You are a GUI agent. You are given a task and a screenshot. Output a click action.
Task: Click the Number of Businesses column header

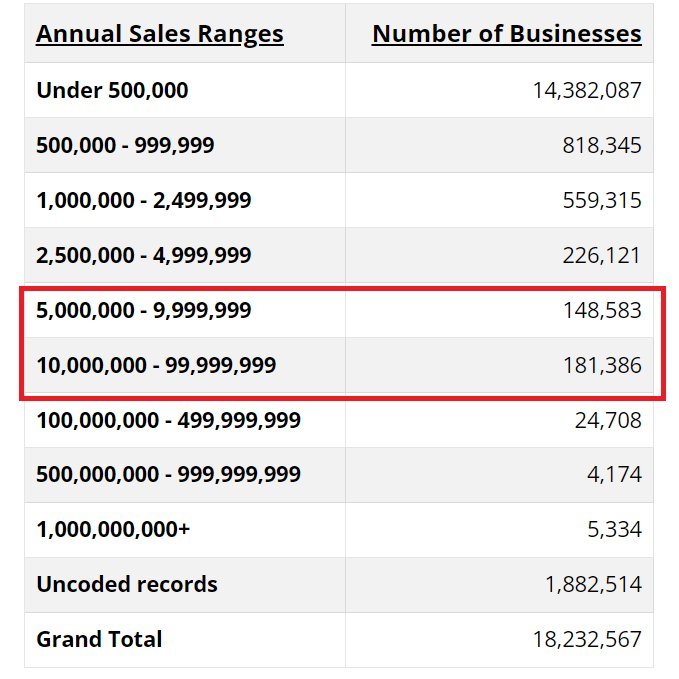(506, 34)
